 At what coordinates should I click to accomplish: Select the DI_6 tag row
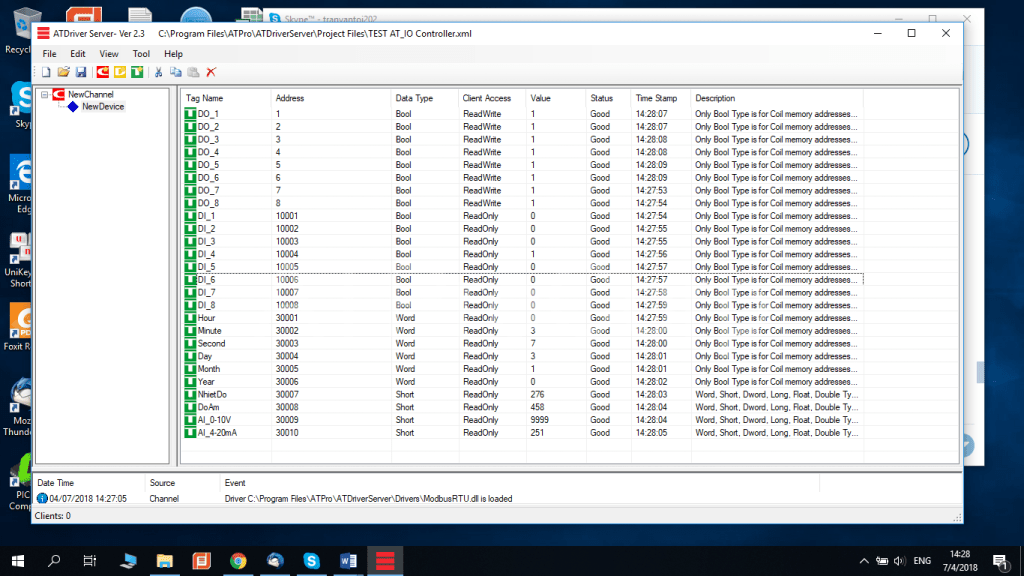click(522, 280)
